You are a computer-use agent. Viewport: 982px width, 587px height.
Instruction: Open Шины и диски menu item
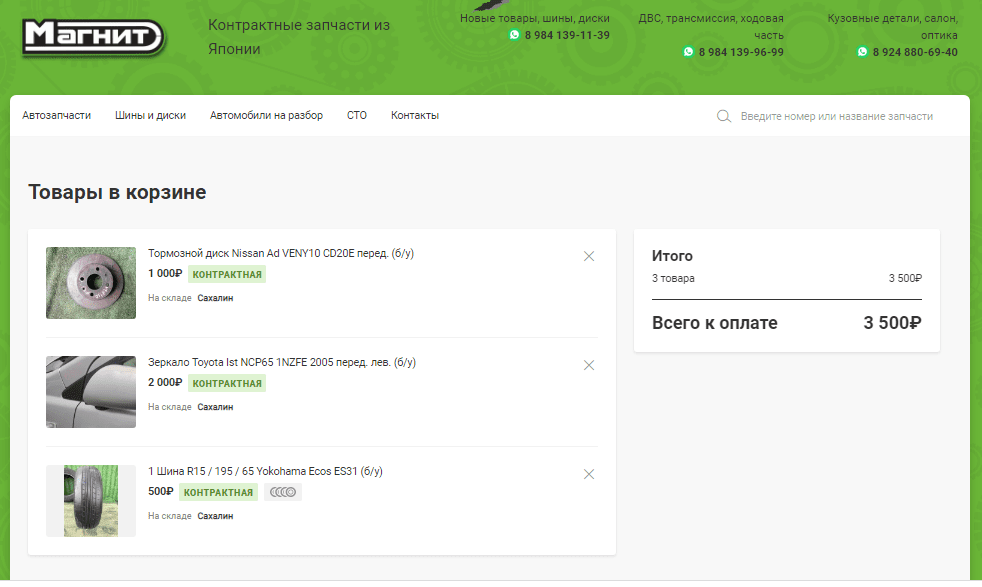150,115
